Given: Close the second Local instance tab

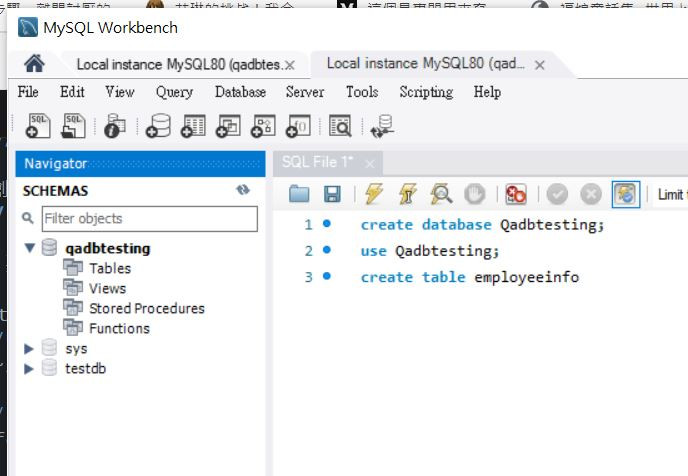Looking at the screenshot, I should click(540, 65).
